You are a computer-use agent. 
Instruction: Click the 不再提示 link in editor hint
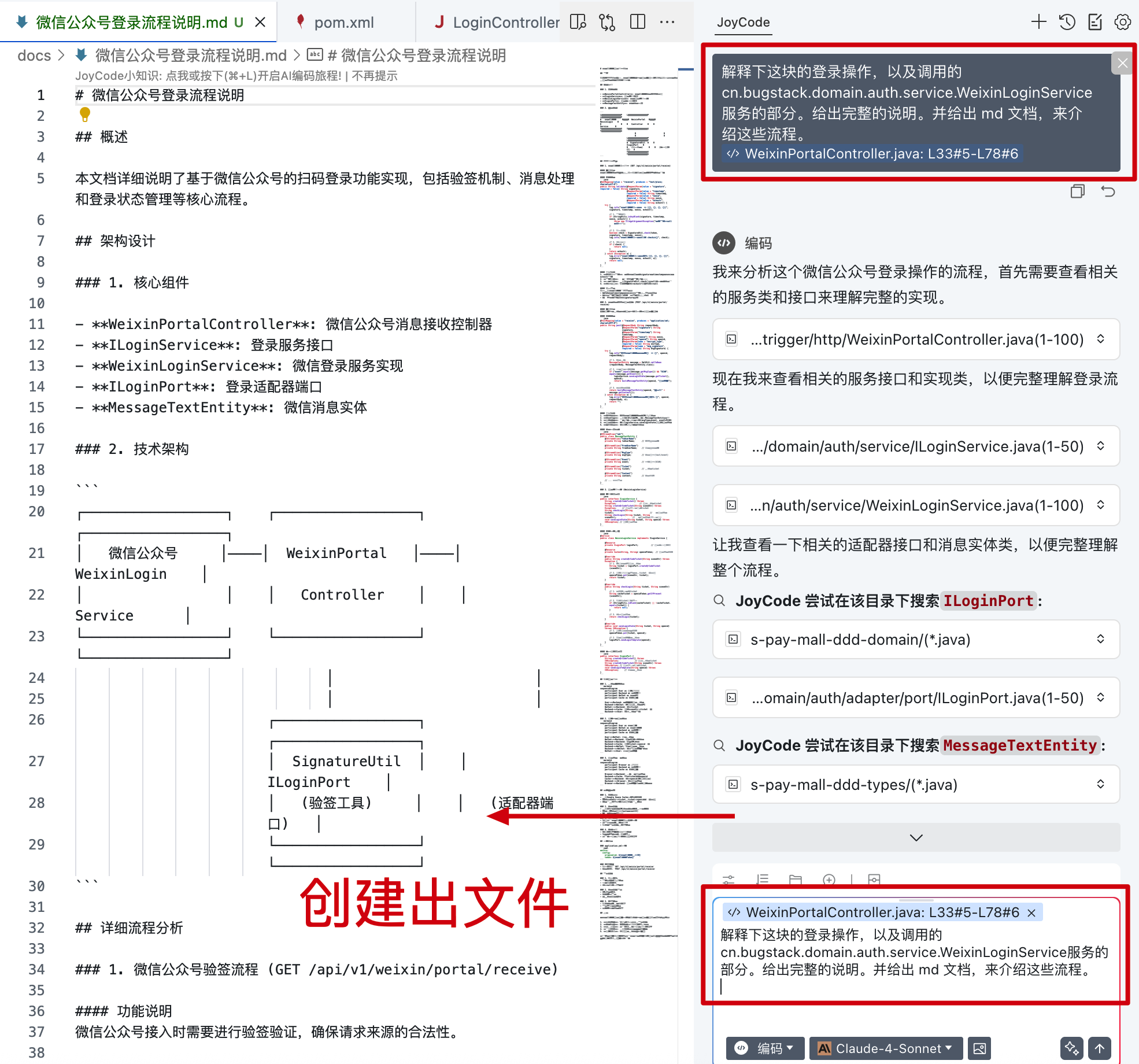pos(375,76)
